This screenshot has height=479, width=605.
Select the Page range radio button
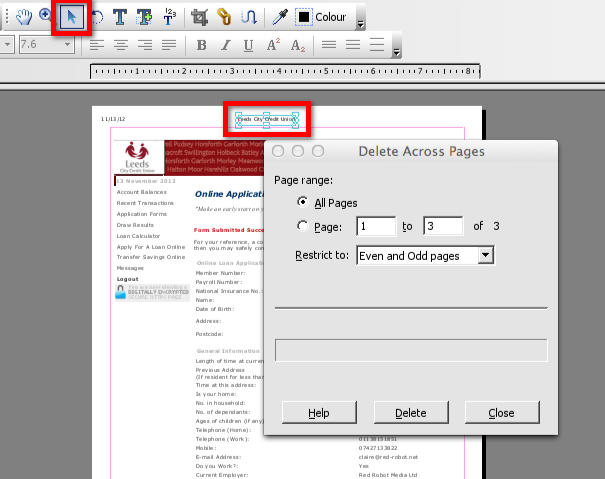303,227
